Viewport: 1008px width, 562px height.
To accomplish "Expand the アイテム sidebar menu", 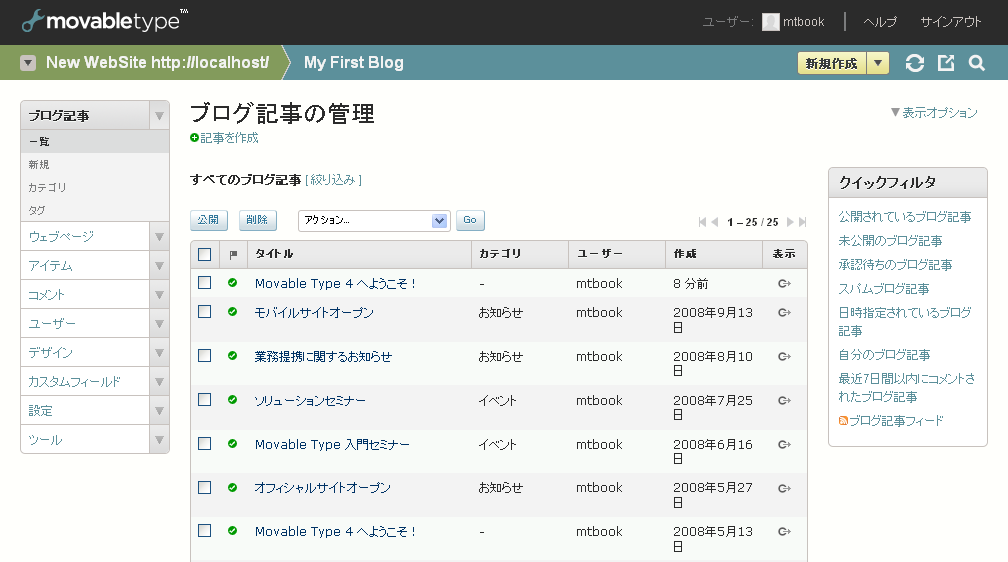I will [159, 266].
